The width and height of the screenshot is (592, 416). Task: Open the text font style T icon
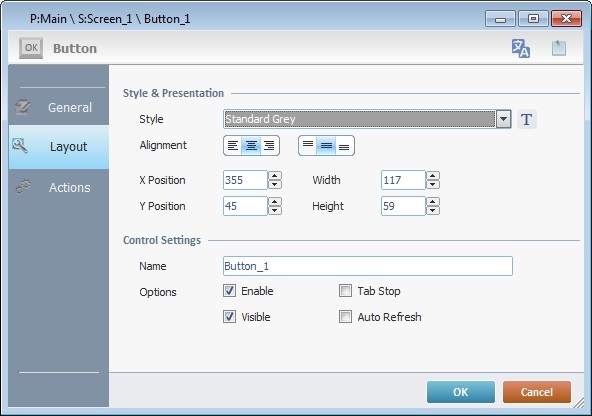[x=527, y=120]
